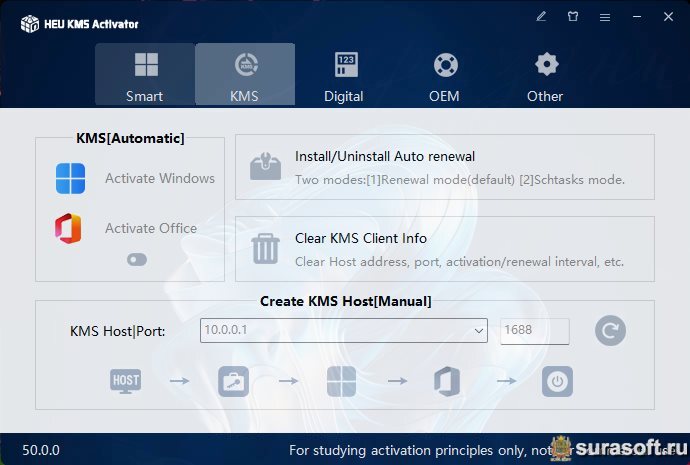Open the Digital license tab
The height and width of the screenshot is (465, 690).
[345, 75]
